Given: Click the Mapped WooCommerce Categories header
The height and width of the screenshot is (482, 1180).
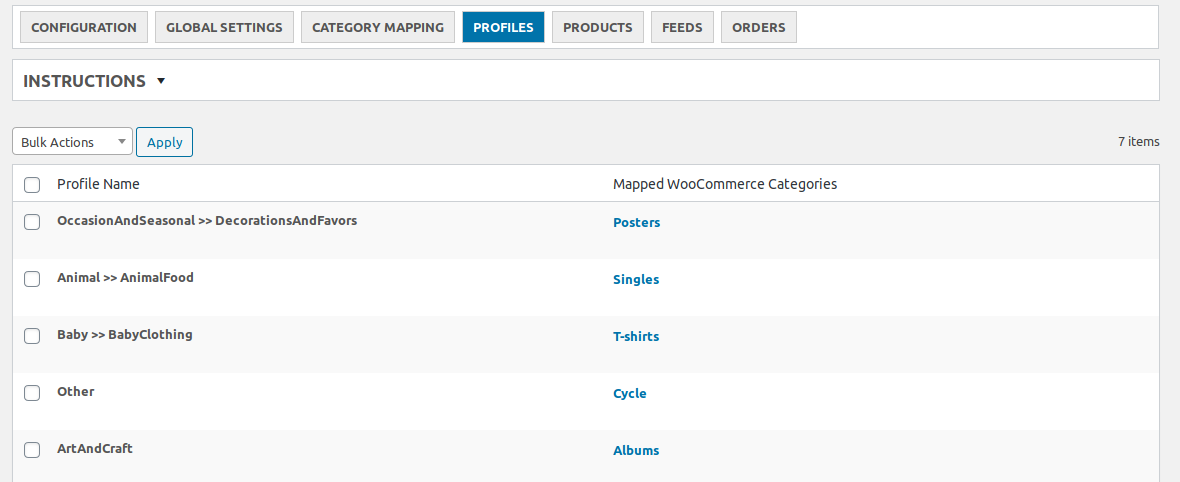Looking at the screenshot, I should pyautogui.click(x=725, y=184).
